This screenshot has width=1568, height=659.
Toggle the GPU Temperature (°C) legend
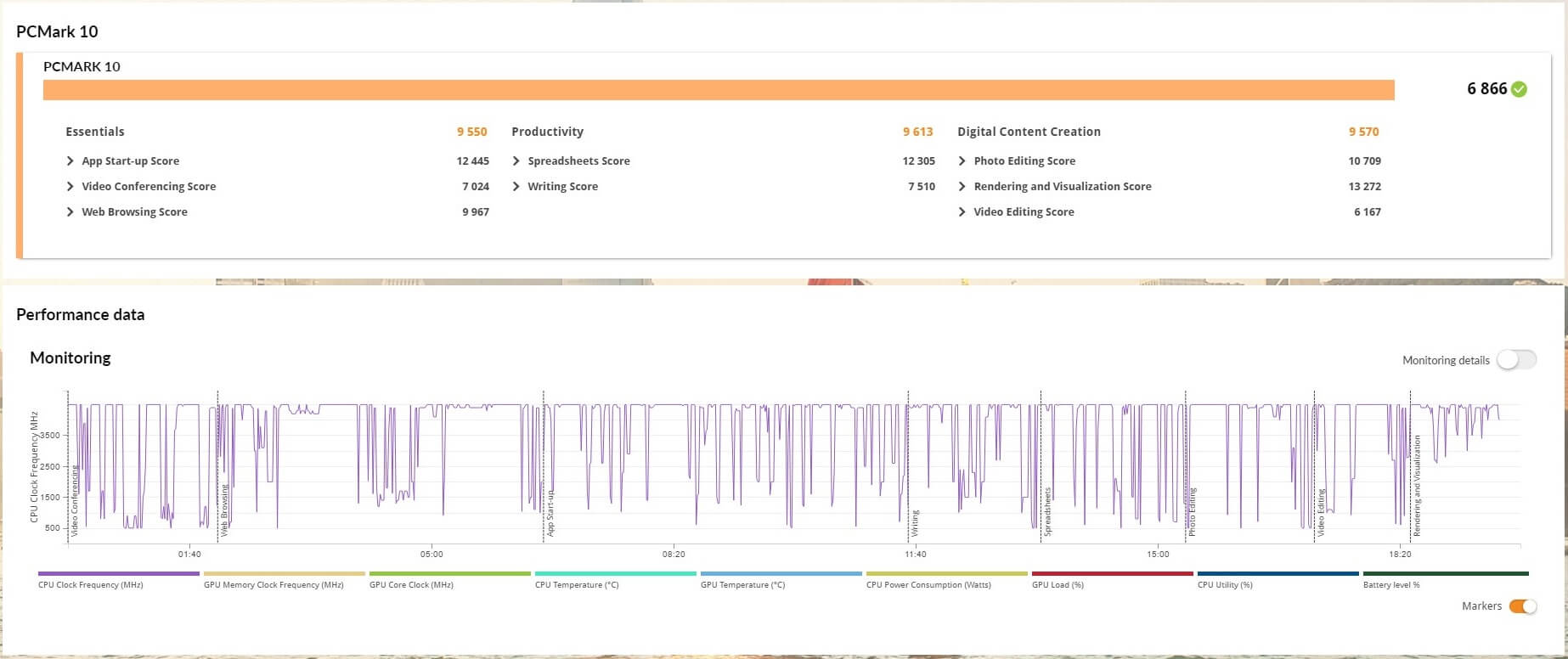click(781, 580)
